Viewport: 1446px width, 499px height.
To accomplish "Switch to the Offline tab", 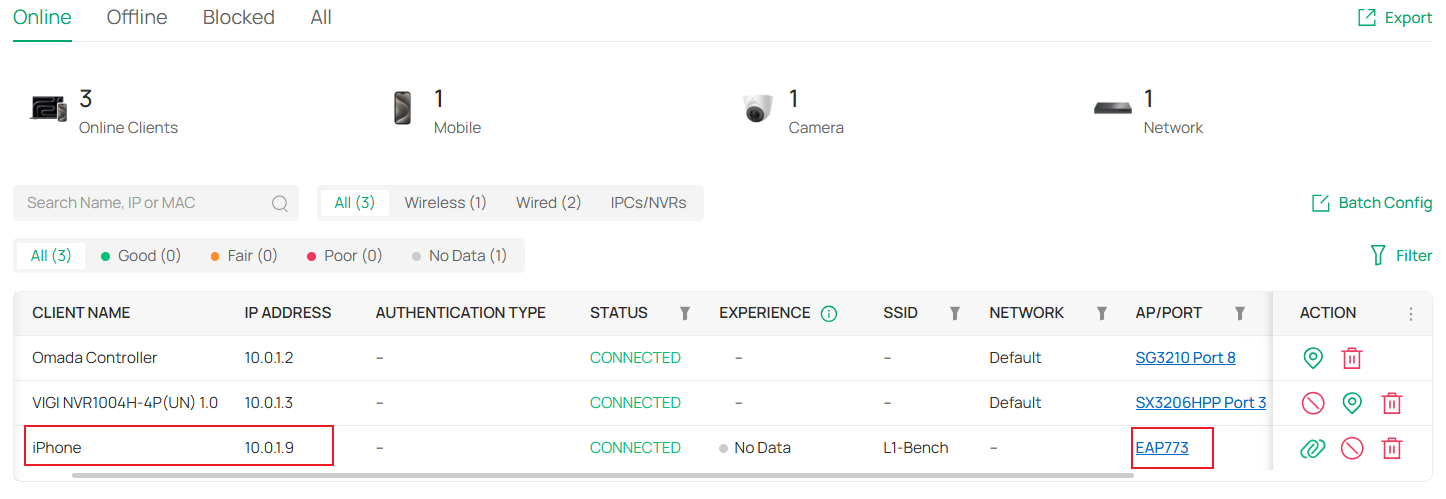I will point(137,18).
